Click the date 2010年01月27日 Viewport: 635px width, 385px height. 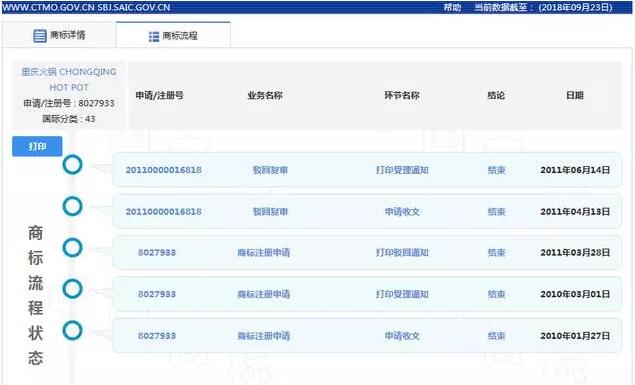pyautogui.click(x=575, y=336)
